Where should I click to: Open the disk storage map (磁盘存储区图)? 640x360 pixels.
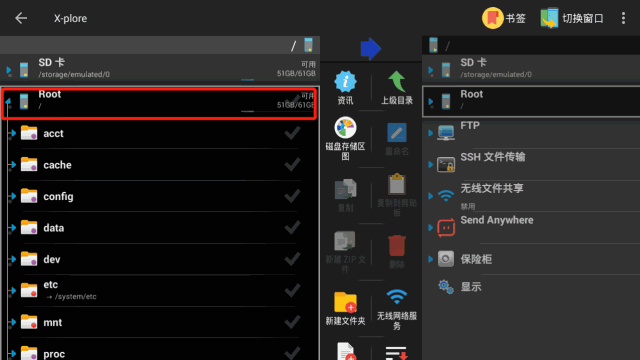[x=345, y=138]
